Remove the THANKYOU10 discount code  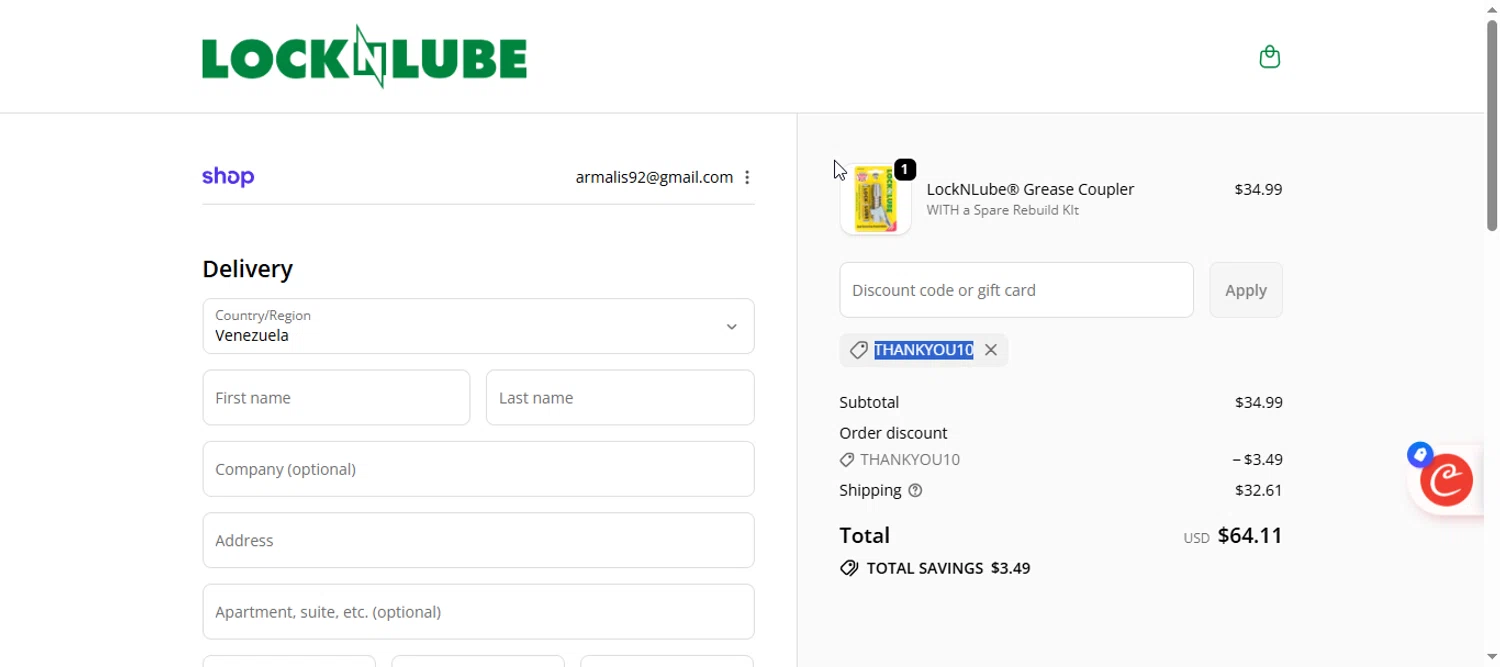click(990, 350)
